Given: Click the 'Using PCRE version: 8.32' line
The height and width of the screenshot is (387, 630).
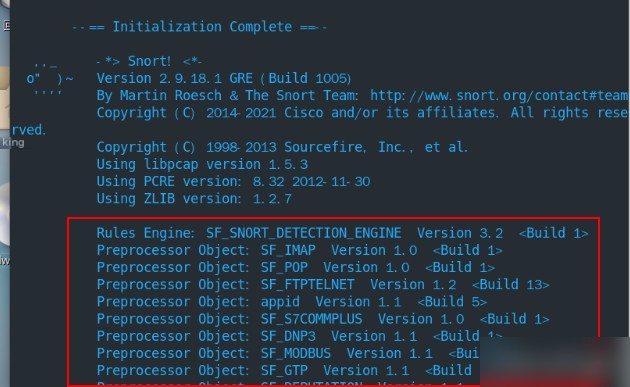Looking at the screenshot, I should pyautogui.click(x=233, y=182).
